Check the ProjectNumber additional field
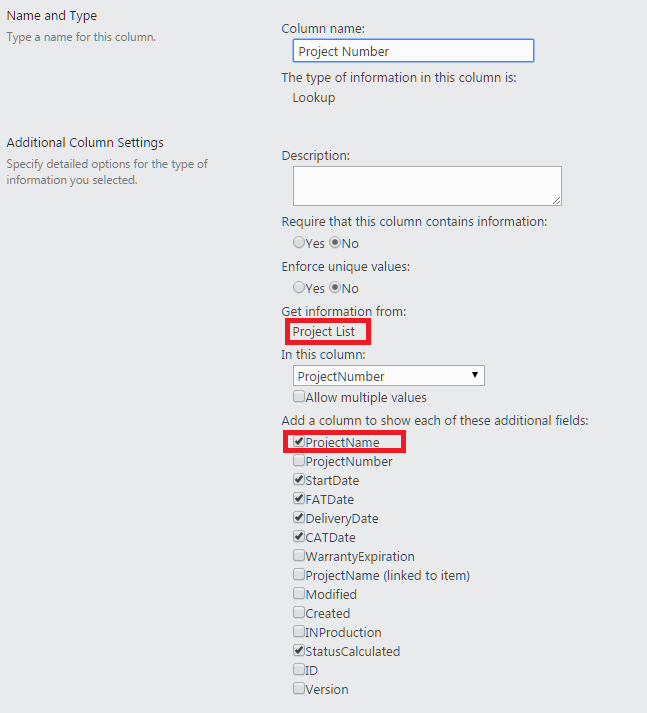This screenshot has width=647, height=713. tap(299, 461)
